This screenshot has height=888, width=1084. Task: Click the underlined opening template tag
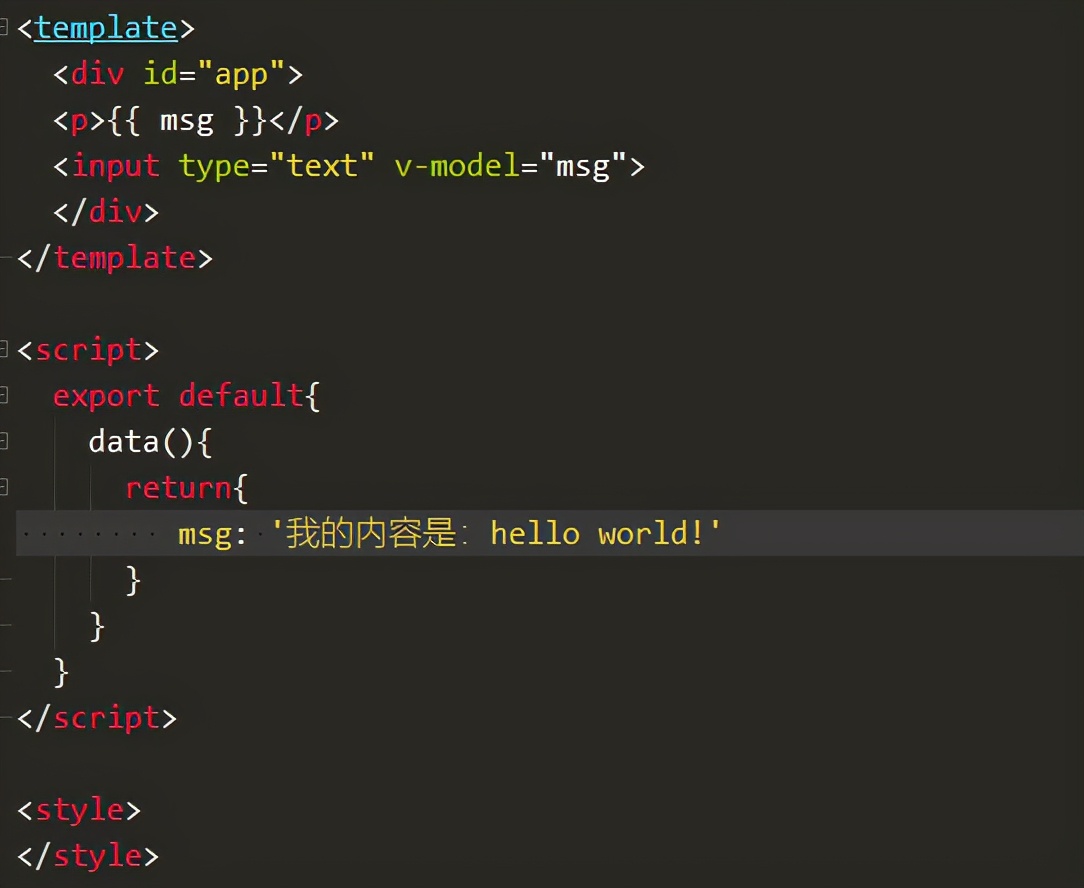pos(106,28)
